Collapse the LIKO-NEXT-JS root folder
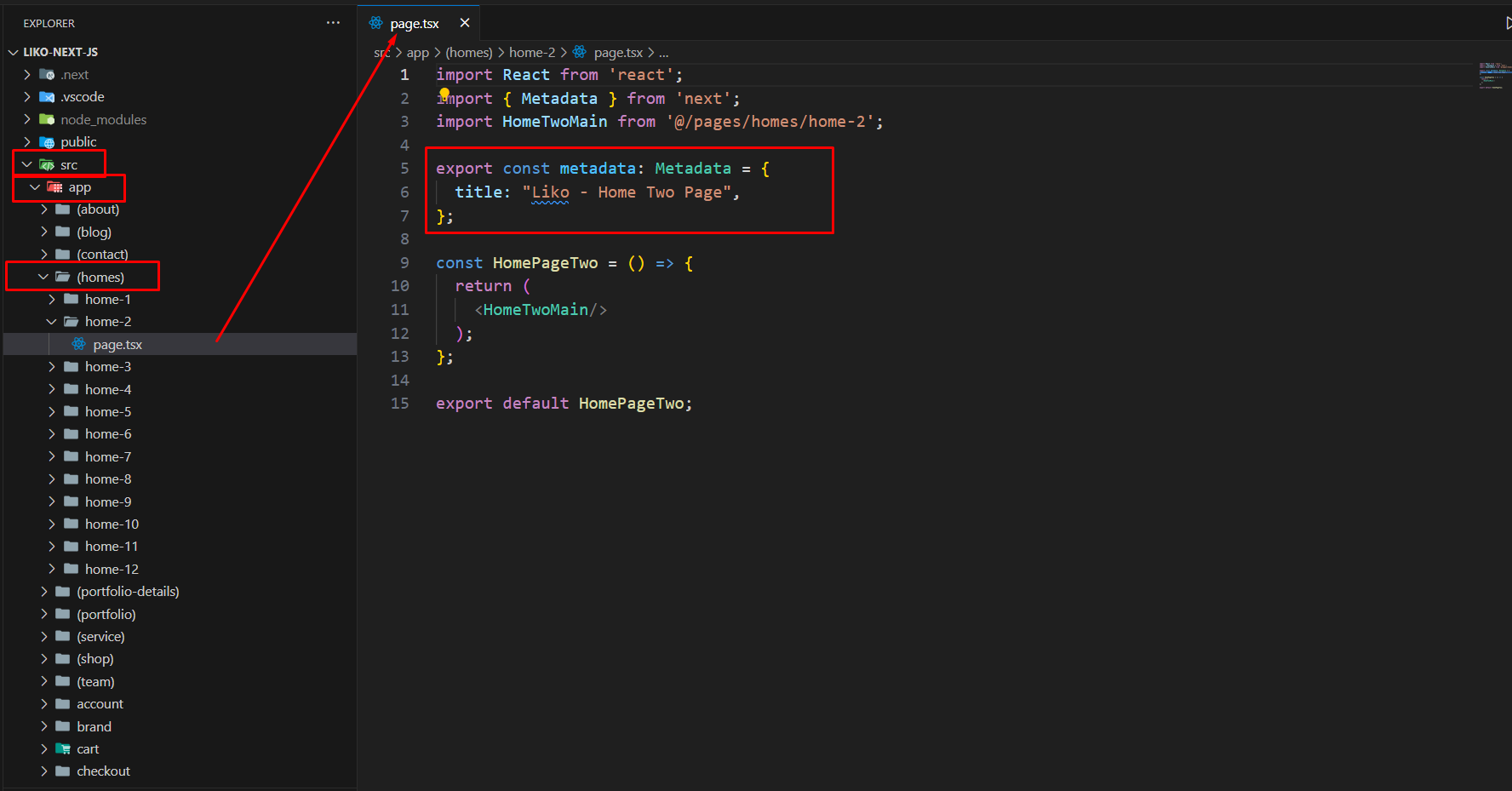Image resolution: width=1512 pixels, height=791 pixels. (x=13, y=52)
